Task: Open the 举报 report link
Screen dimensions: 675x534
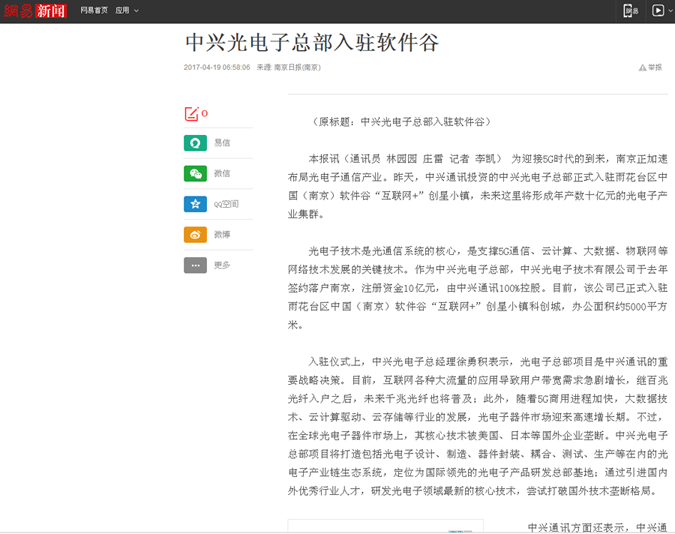Action: pyautogui.click(x=655, y=68)
